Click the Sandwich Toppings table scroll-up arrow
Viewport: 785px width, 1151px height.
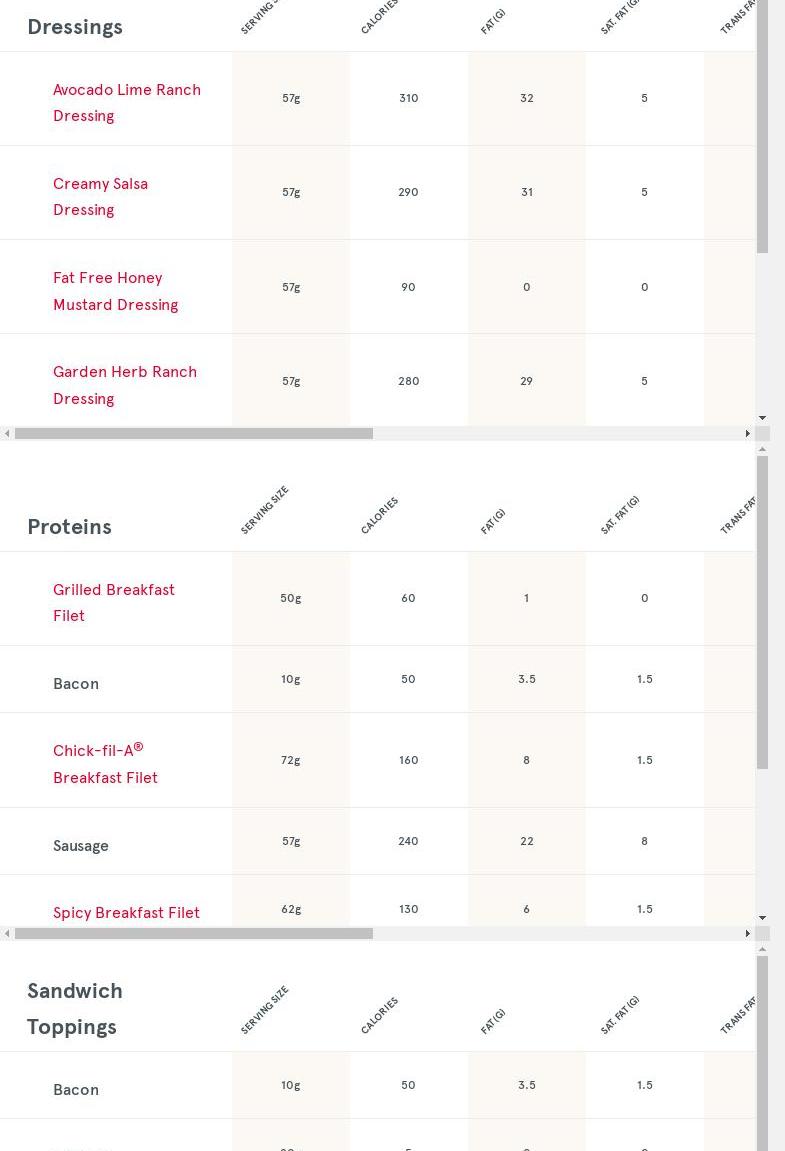point(762,949)
